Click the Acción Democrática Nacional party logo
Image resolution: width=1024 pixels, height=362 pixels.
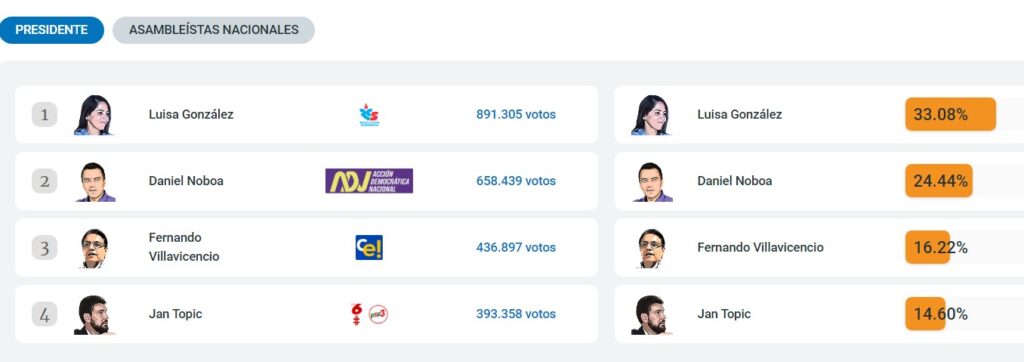[x=369, y=181]
